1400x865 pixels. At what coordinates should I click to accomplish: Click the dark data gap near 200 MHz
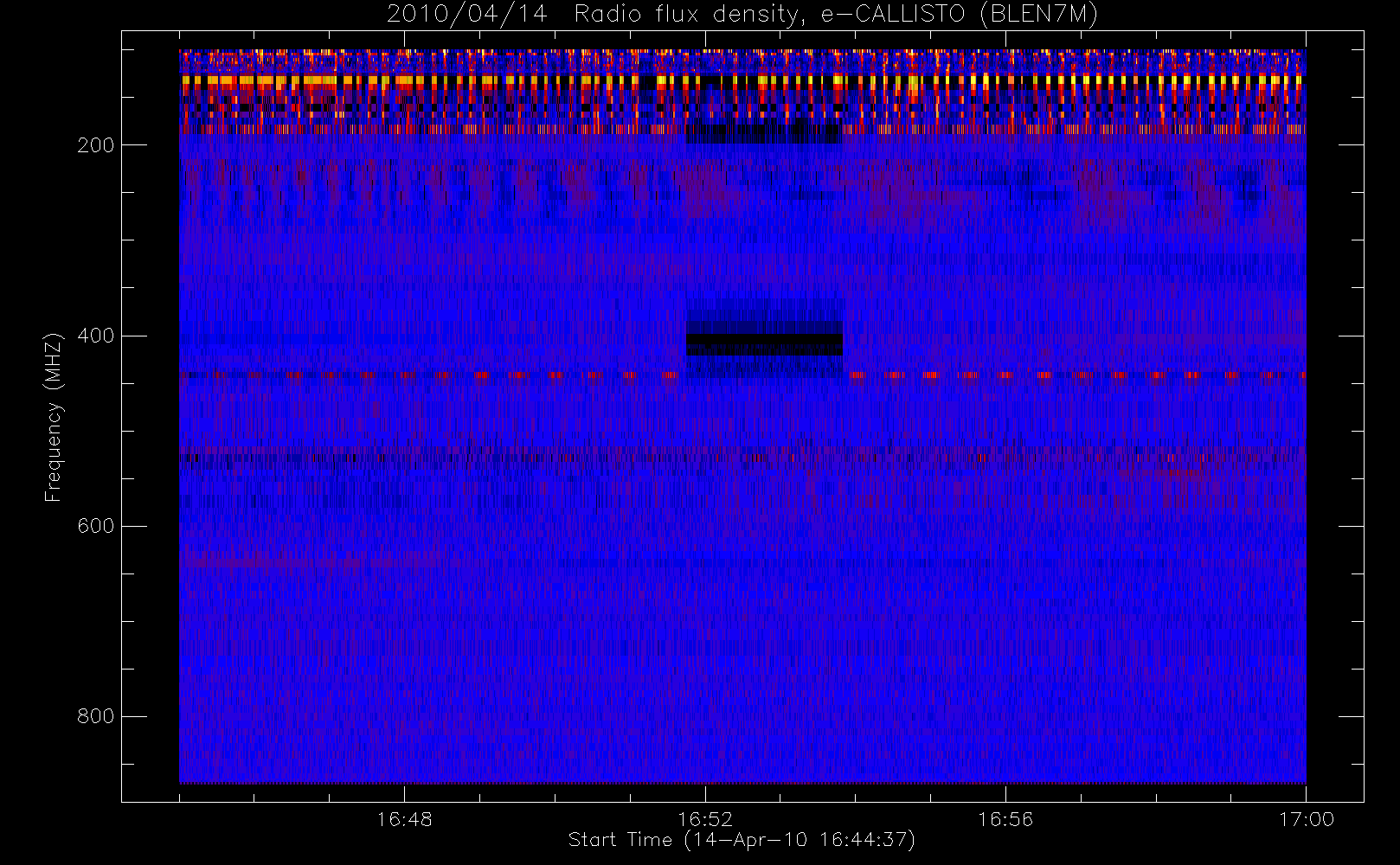click(764, 132)
